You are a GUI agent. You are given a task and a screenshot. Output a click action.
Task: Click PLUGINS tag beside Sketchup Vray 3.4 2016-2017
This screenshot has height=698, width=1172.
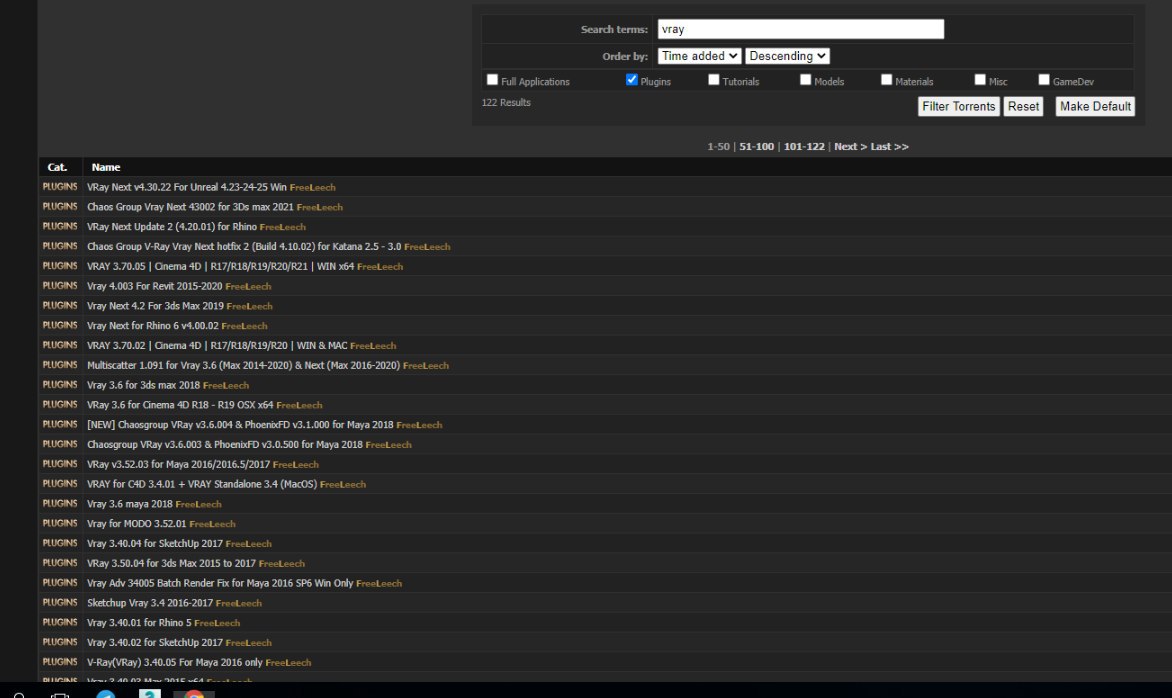[60, 602]
